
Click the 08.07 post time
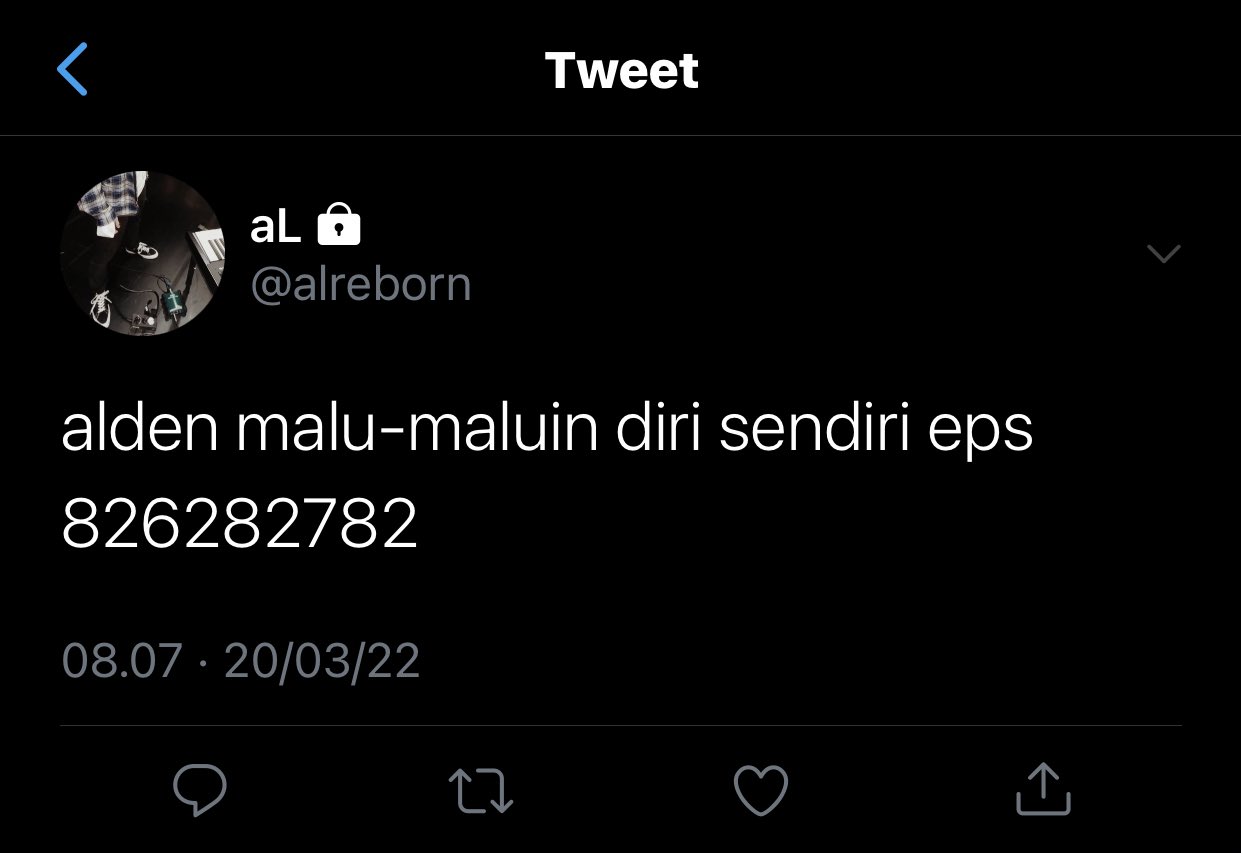tap(122, 661)
